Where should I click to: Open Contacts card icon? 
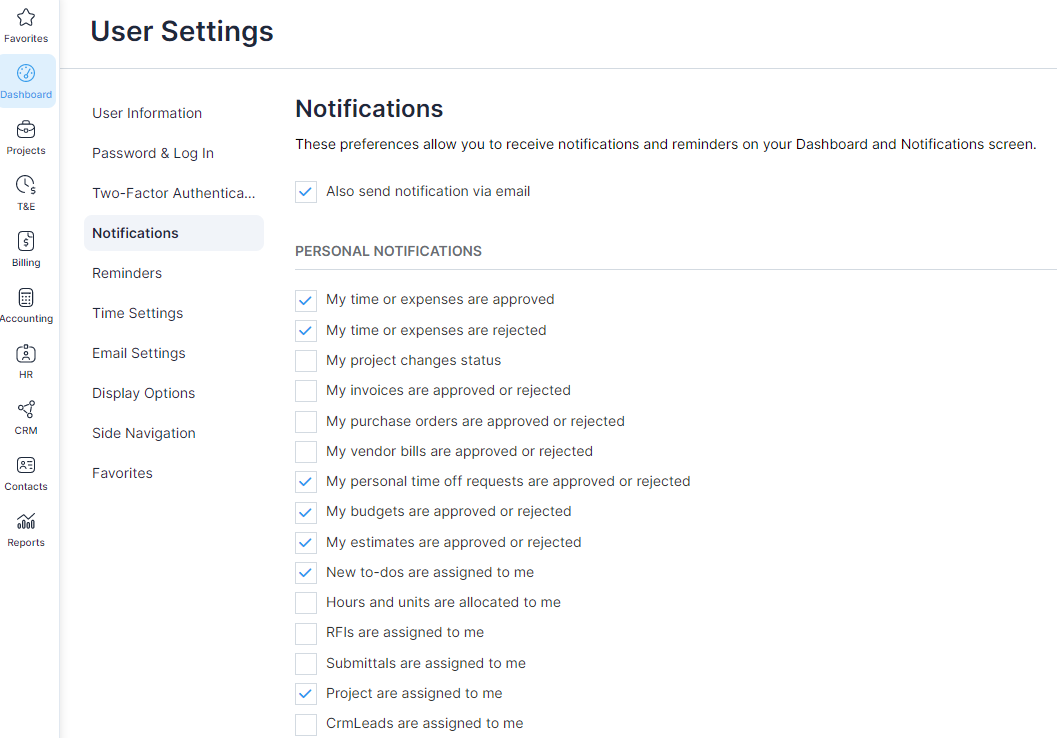pyautogui.click(x=26, y=465)
